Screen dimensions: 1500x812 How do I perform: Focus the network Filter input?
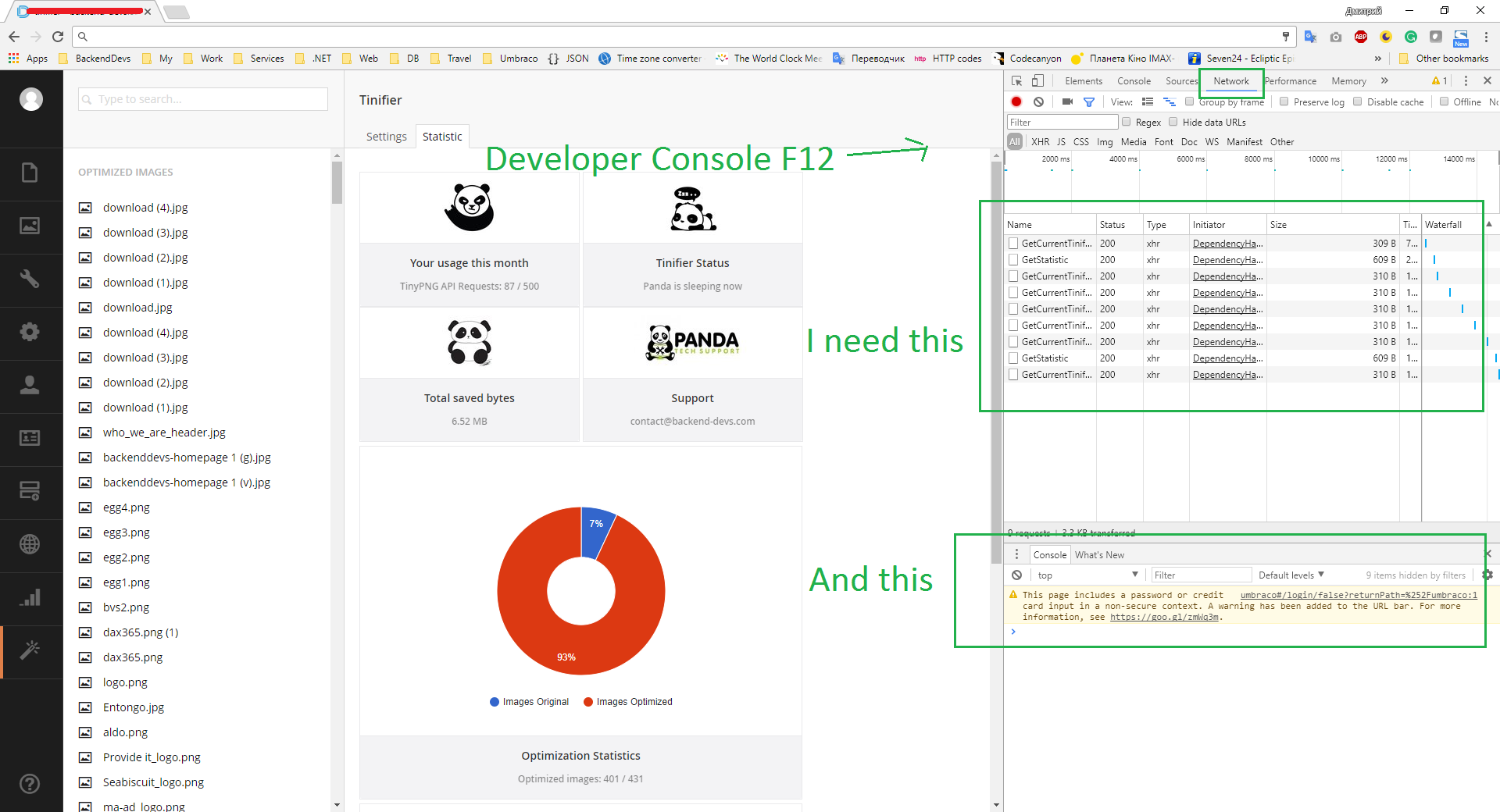click(x=1062, y=122)
